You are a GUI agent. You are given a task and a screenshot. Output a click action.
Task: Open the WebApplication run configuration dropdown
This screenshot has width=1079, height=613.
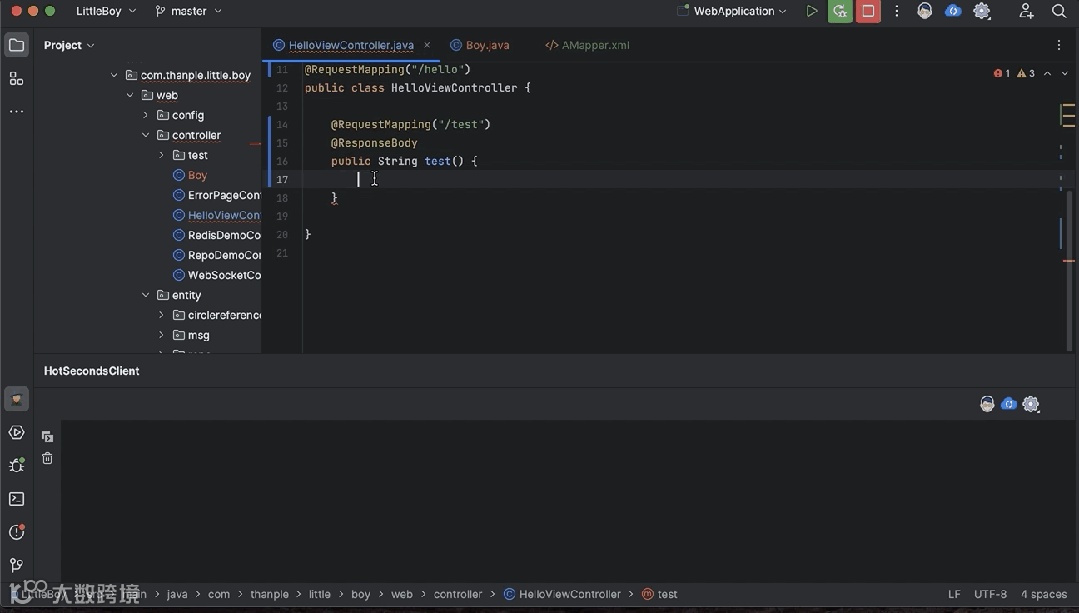tap(734, 12)
